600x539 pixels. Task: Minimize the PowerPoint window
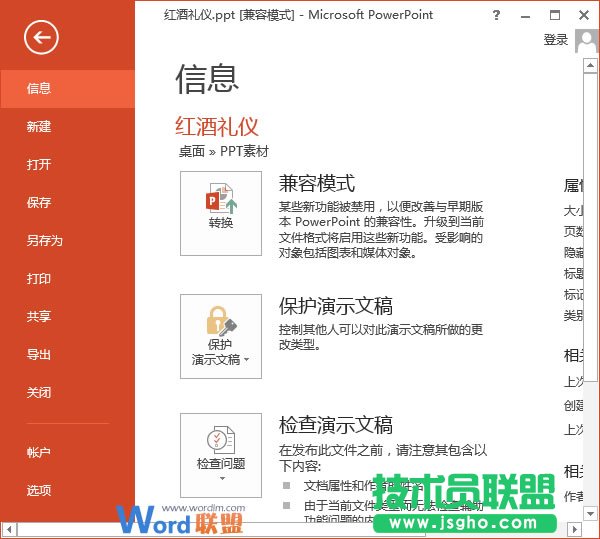(525, 15)
